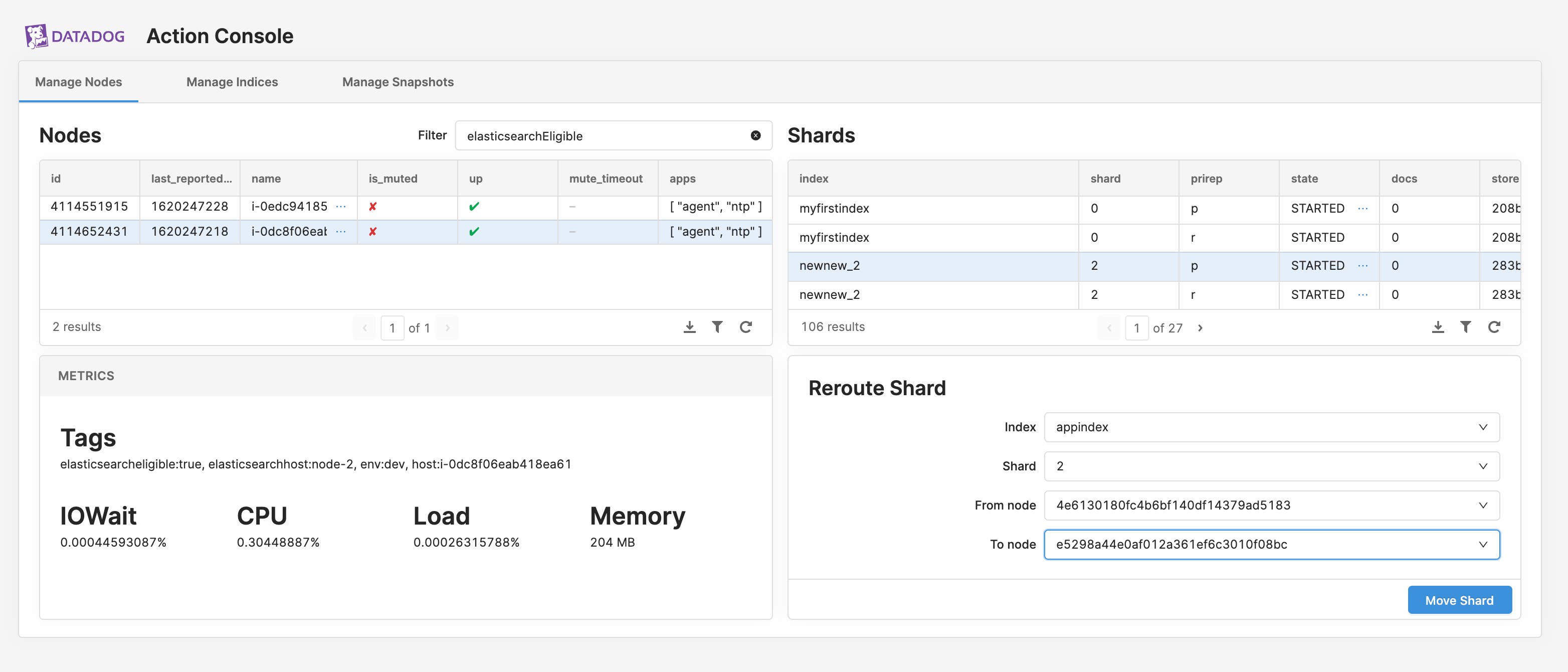The image size is (1568, 672).
Task: Open the filter options for the Shards table
Action: pyautogui.click(x=1466, y=327)
